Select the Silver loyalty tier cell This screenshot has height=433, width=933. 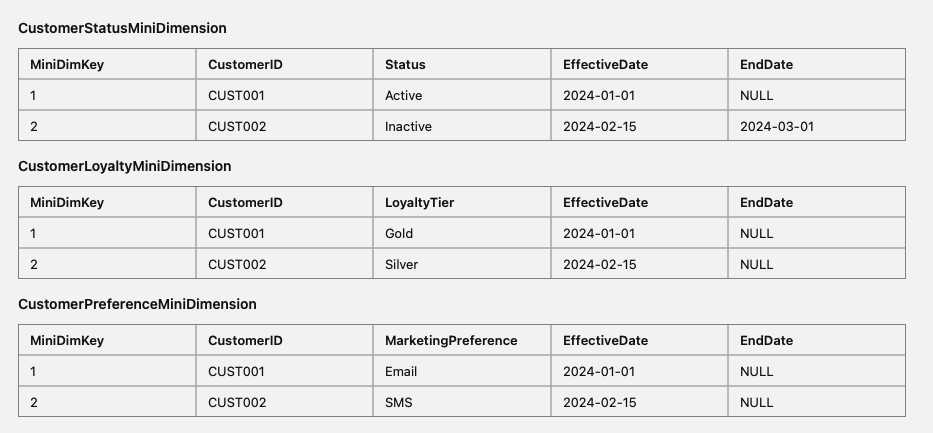tap(401, 265)
